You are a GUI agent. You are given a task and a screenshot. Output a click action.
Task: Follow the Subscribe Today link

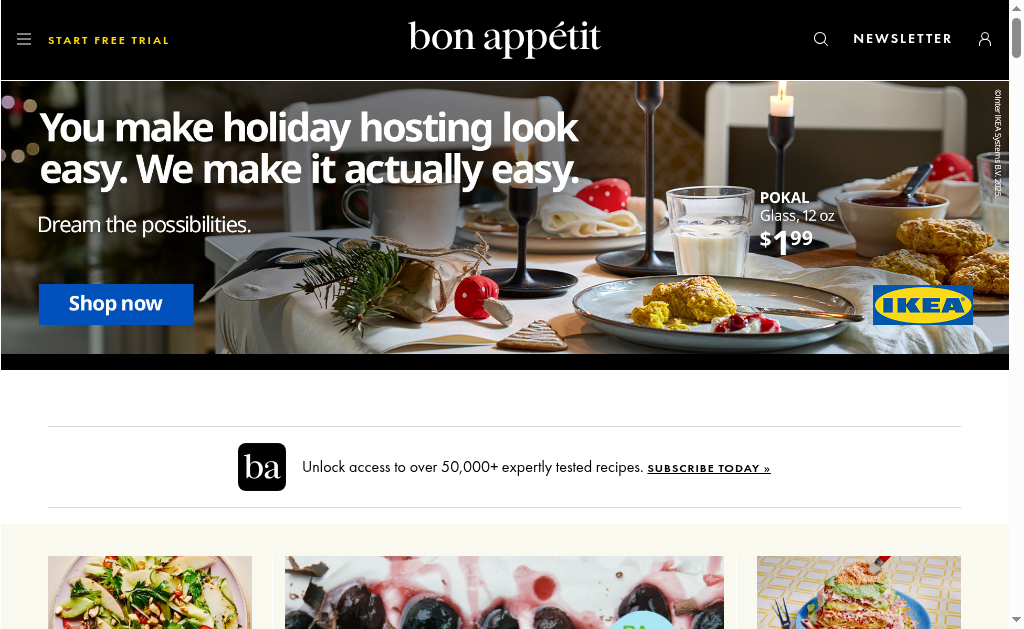click(709, 468)
